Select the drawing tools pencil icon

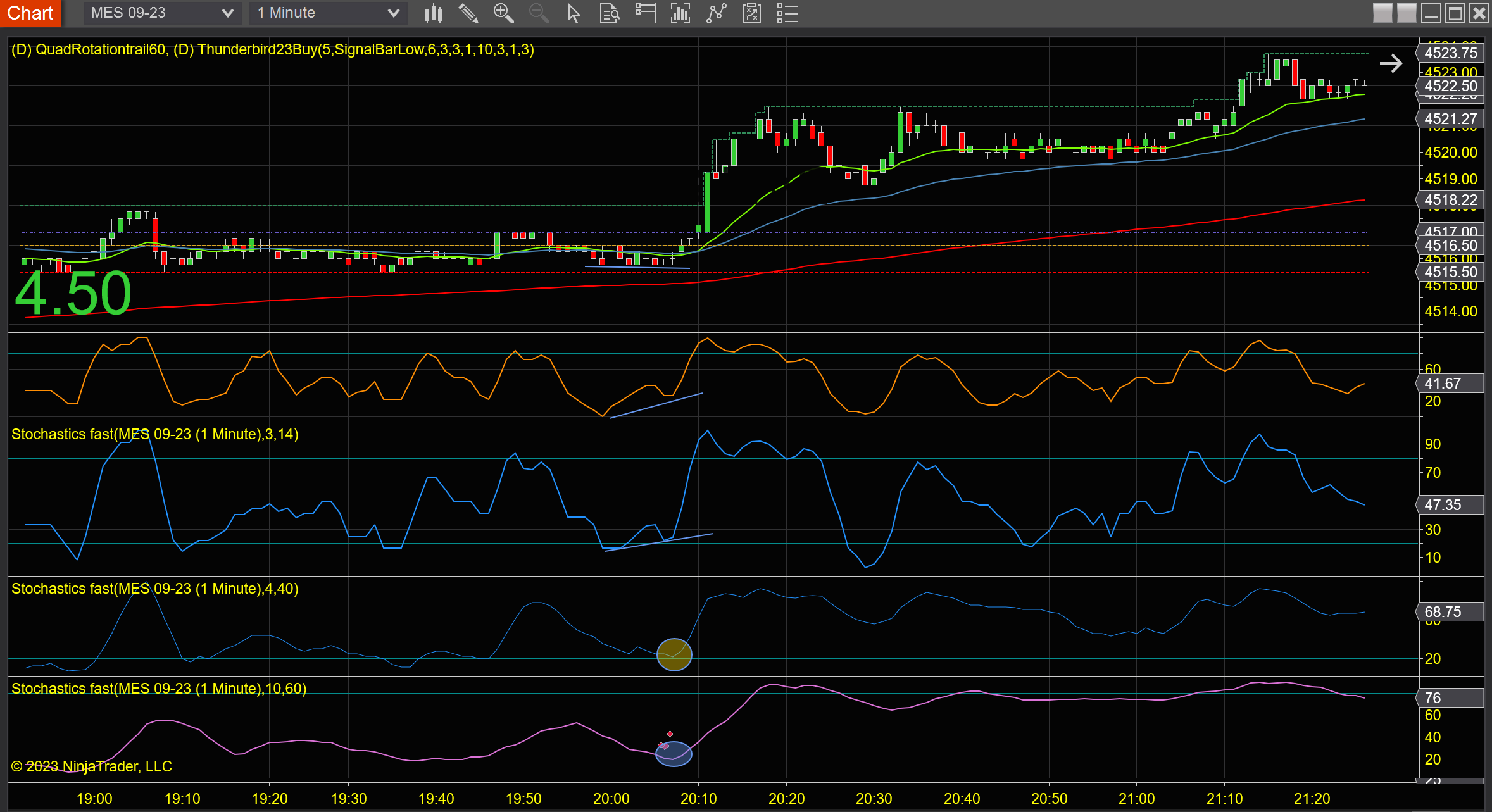[468, 13]
